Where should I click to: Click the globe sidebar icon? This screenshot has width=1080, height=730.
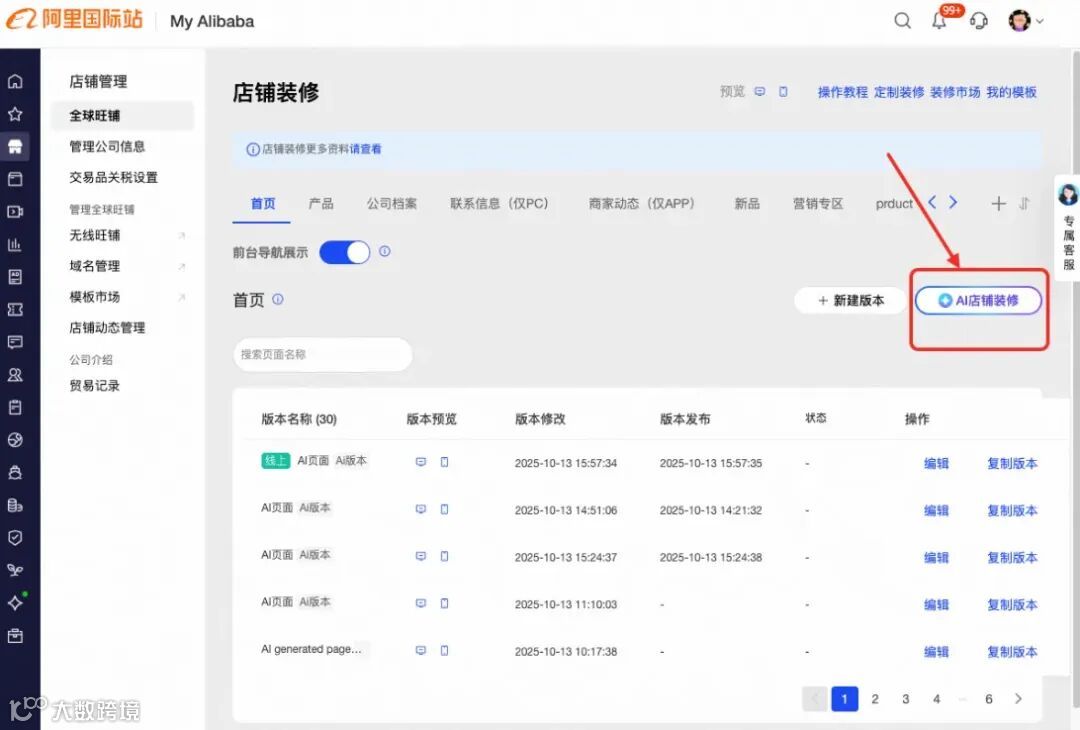click(15, 440)
